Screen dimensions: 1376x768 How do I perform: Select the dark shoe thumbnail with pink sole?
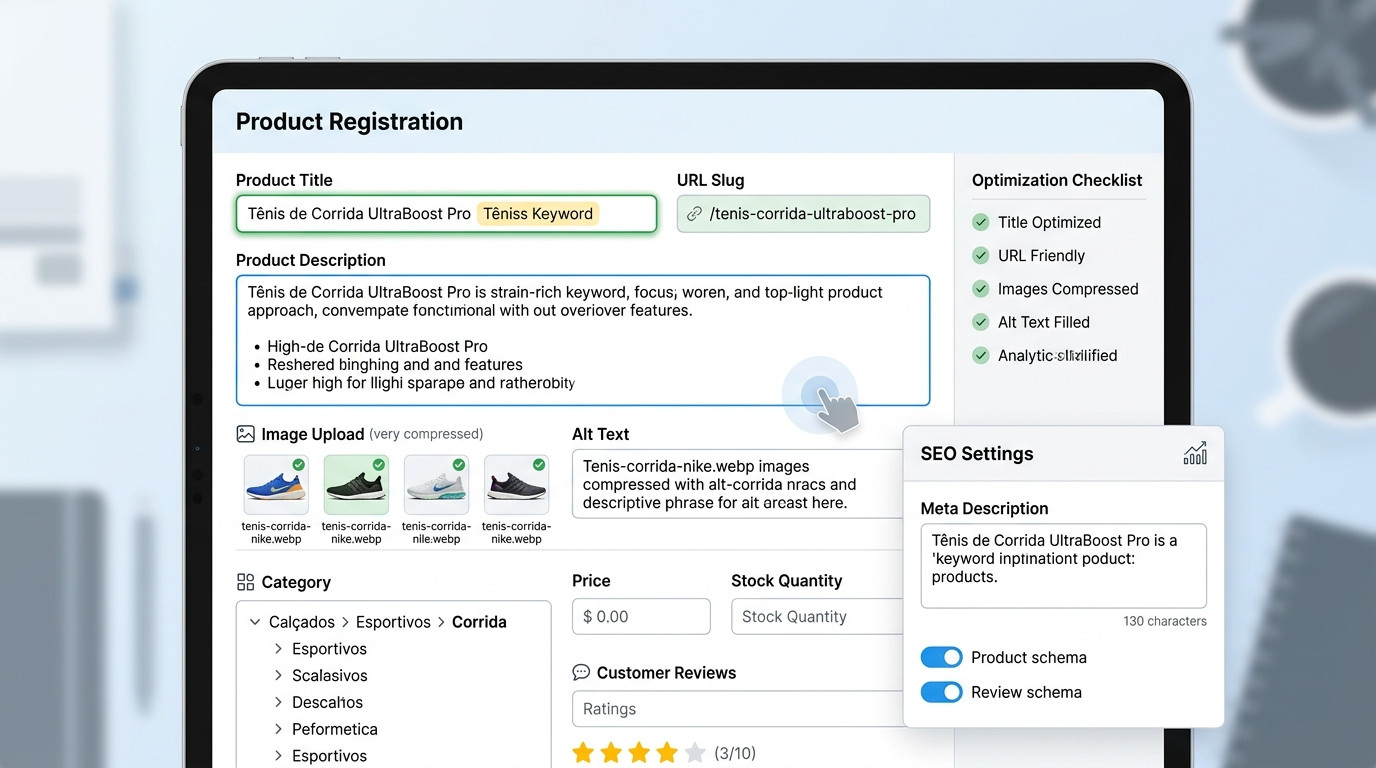[x=516, y=485]
